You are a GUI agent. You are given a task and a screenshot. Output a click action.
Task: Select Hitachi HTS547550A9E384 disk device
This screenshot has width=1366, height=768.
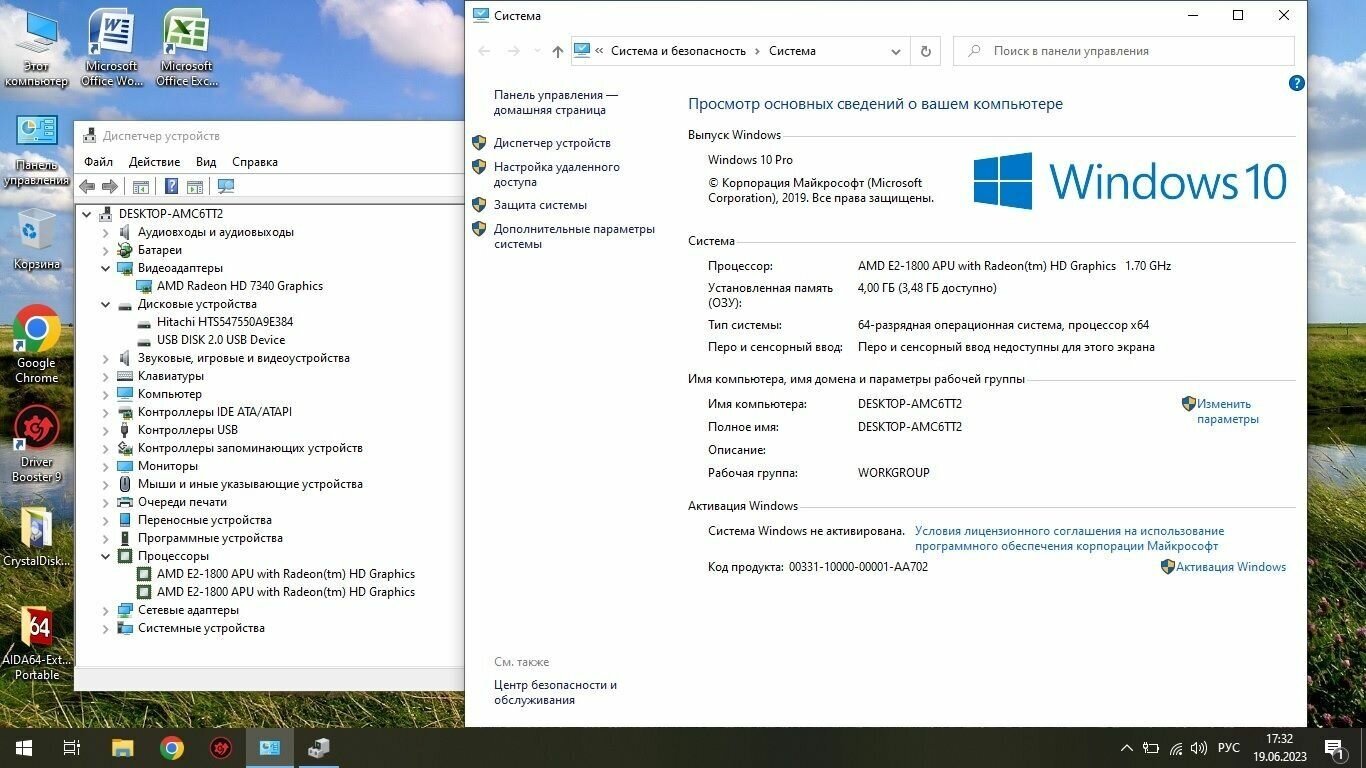[x=225, y=322]
